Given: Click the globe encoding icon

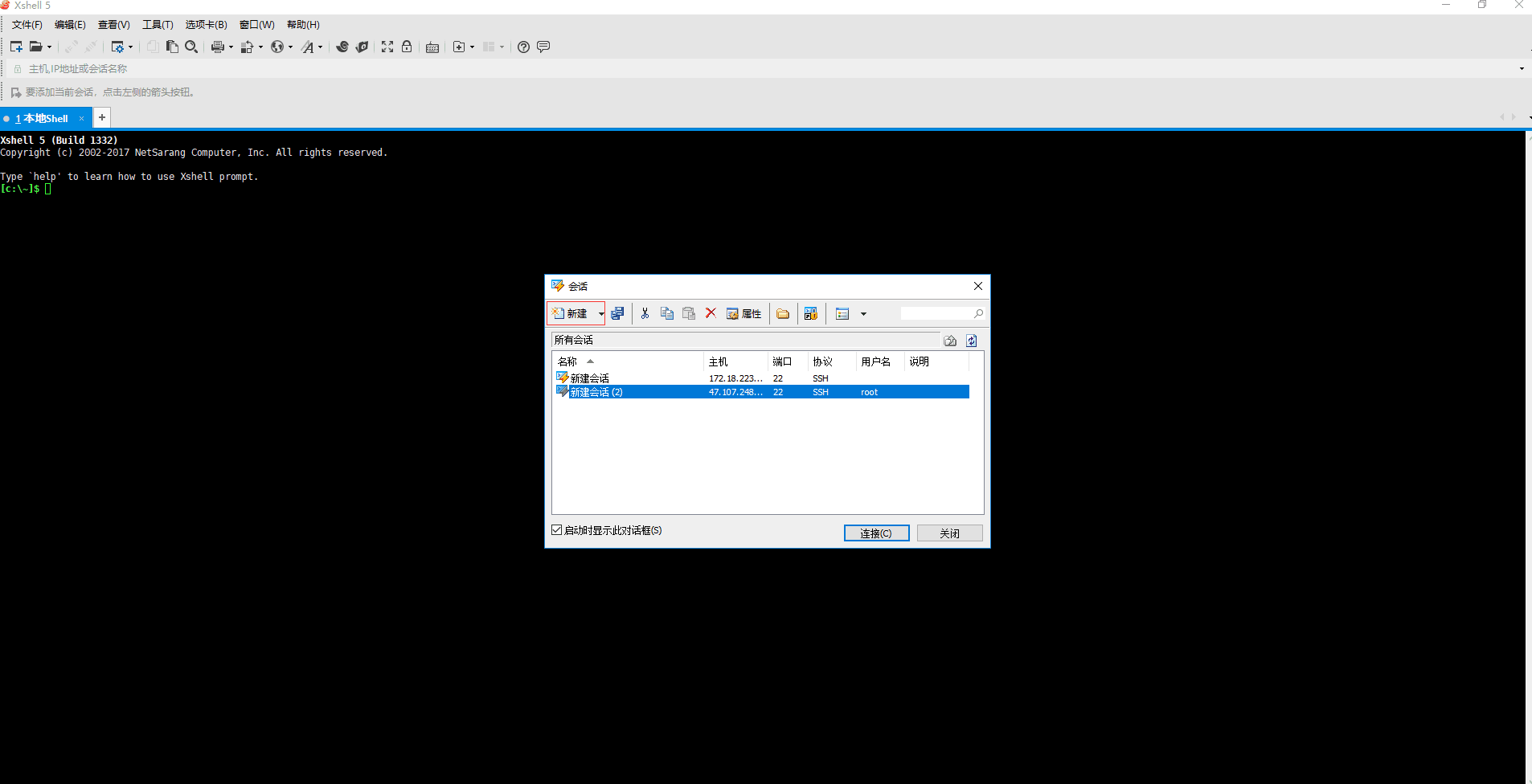Looking at the screenshot, I should [277, 47].
